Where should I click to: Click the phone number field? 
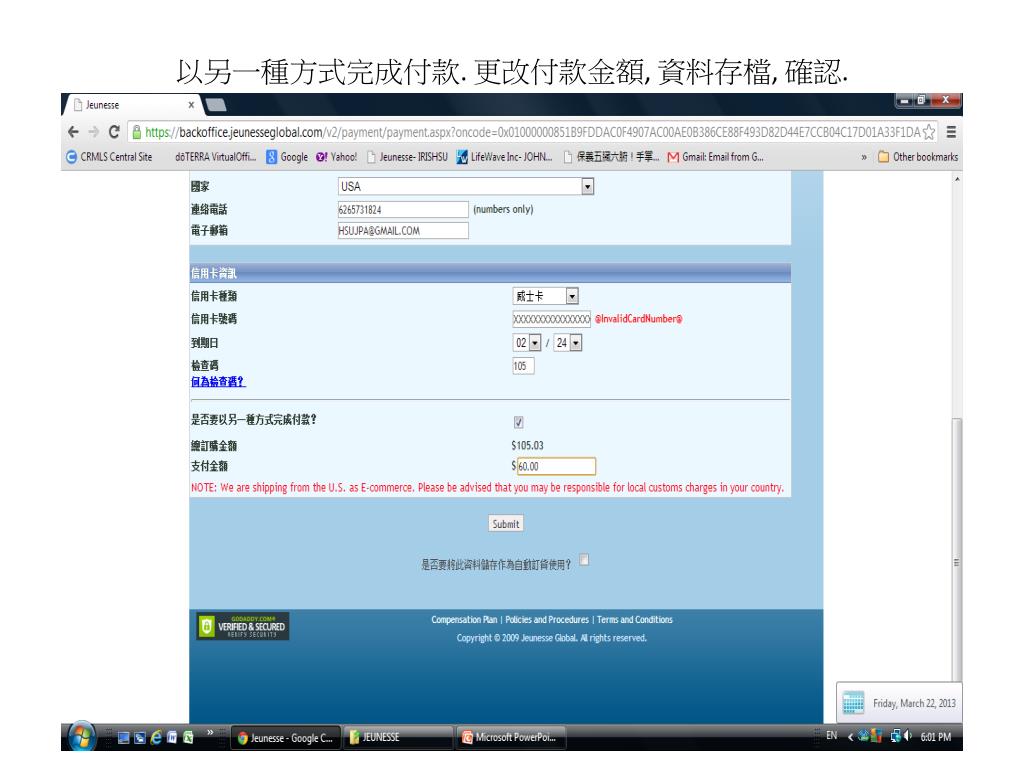(403, 210)
